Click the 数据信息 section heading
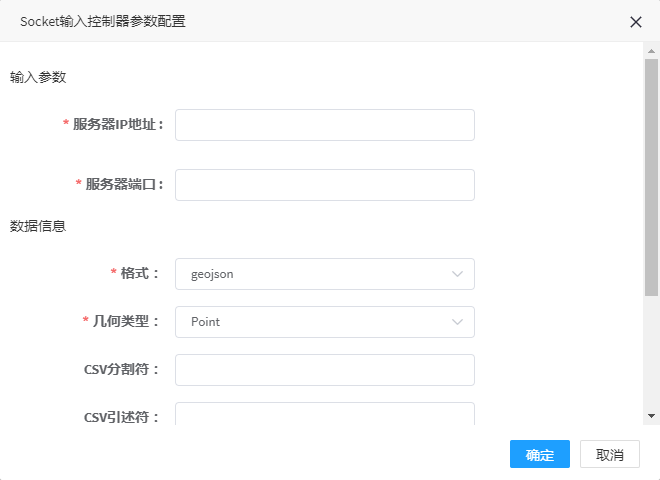This screenshot has height=480, width=660. [38, 226]
